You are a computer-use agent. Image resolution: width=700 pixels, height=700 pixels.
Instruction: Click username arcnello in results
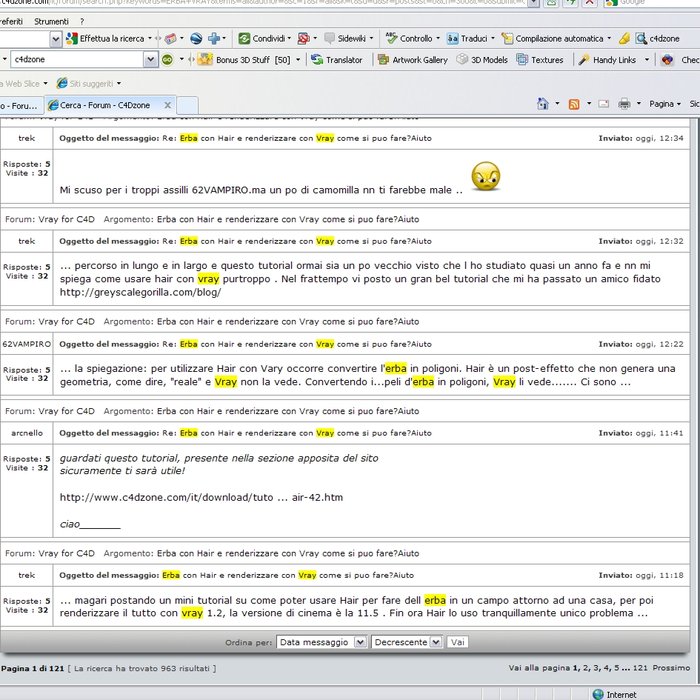[x=27, y=433]
